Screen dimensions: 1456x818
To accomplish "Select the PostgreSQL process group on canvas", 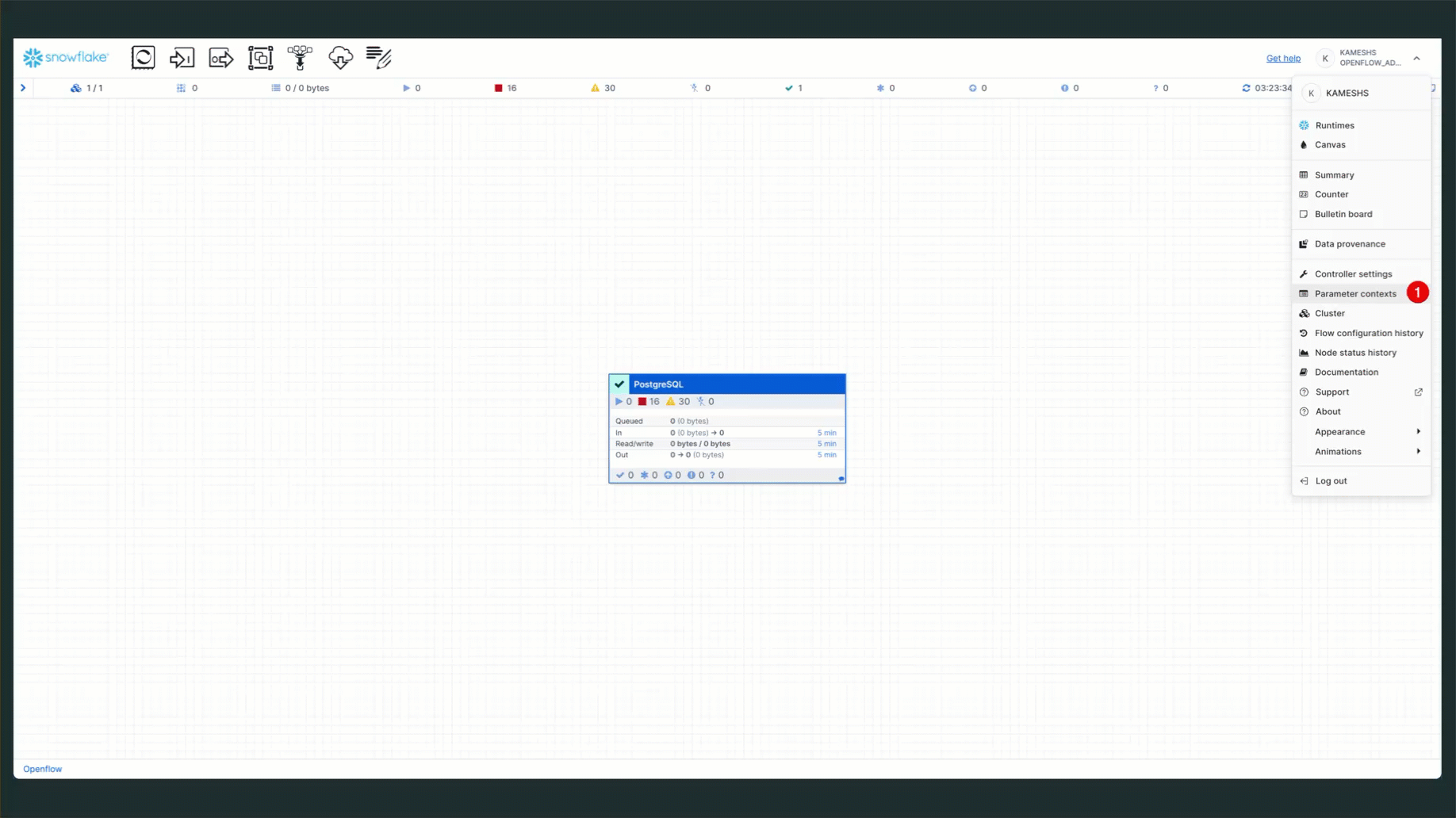I will click(726, 384).
